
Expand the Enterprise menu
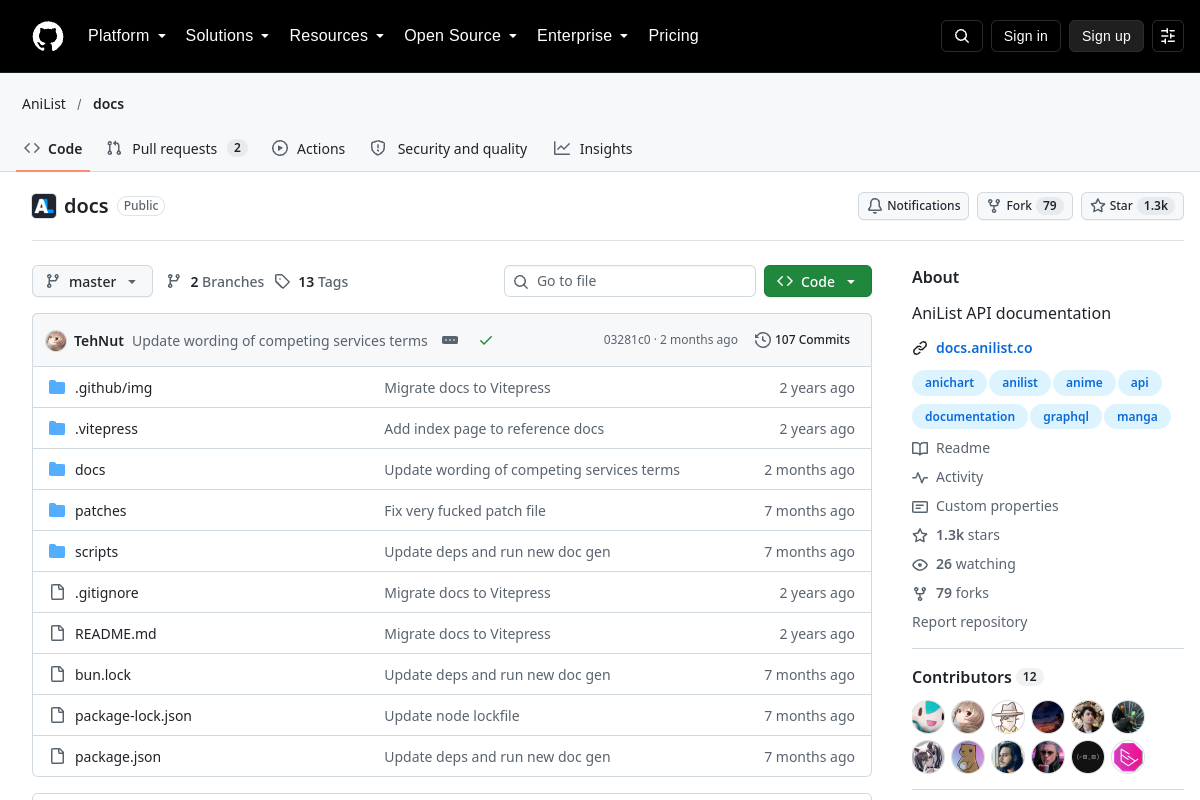click(583, 36)
